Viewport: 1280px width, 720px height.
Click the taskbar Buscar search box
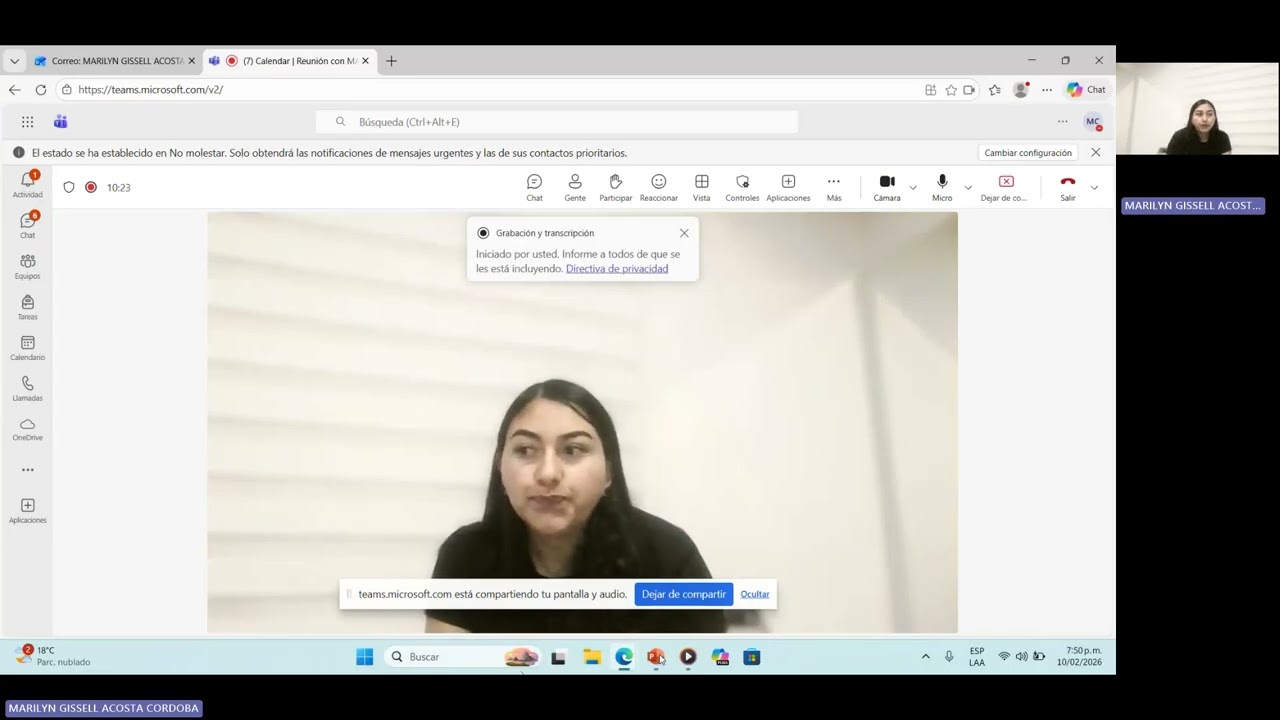pyautogui.click(x=465, y=657)
